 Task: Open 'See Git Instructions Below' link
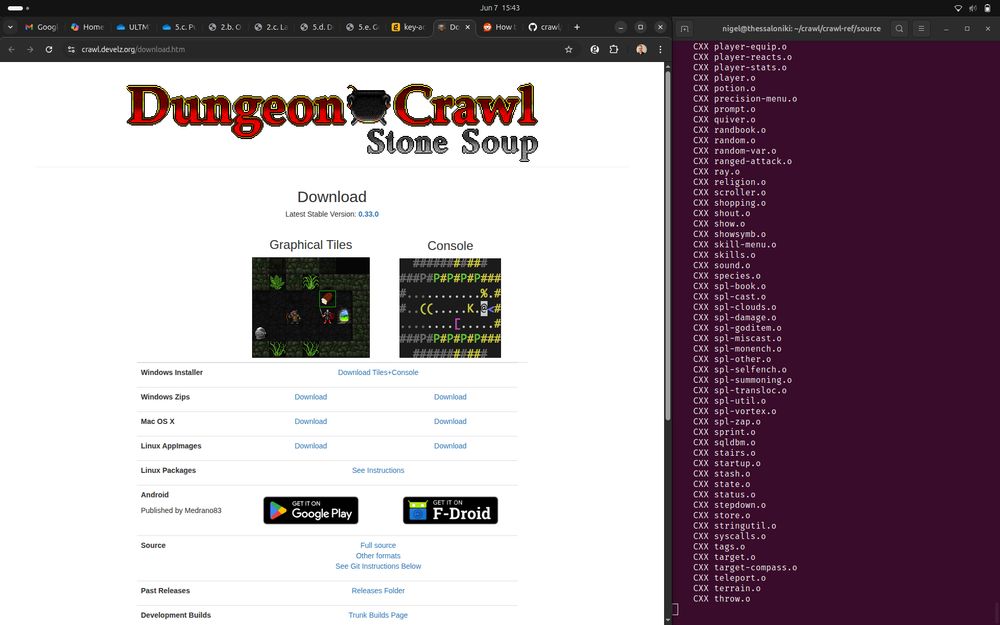coord(378,566)
